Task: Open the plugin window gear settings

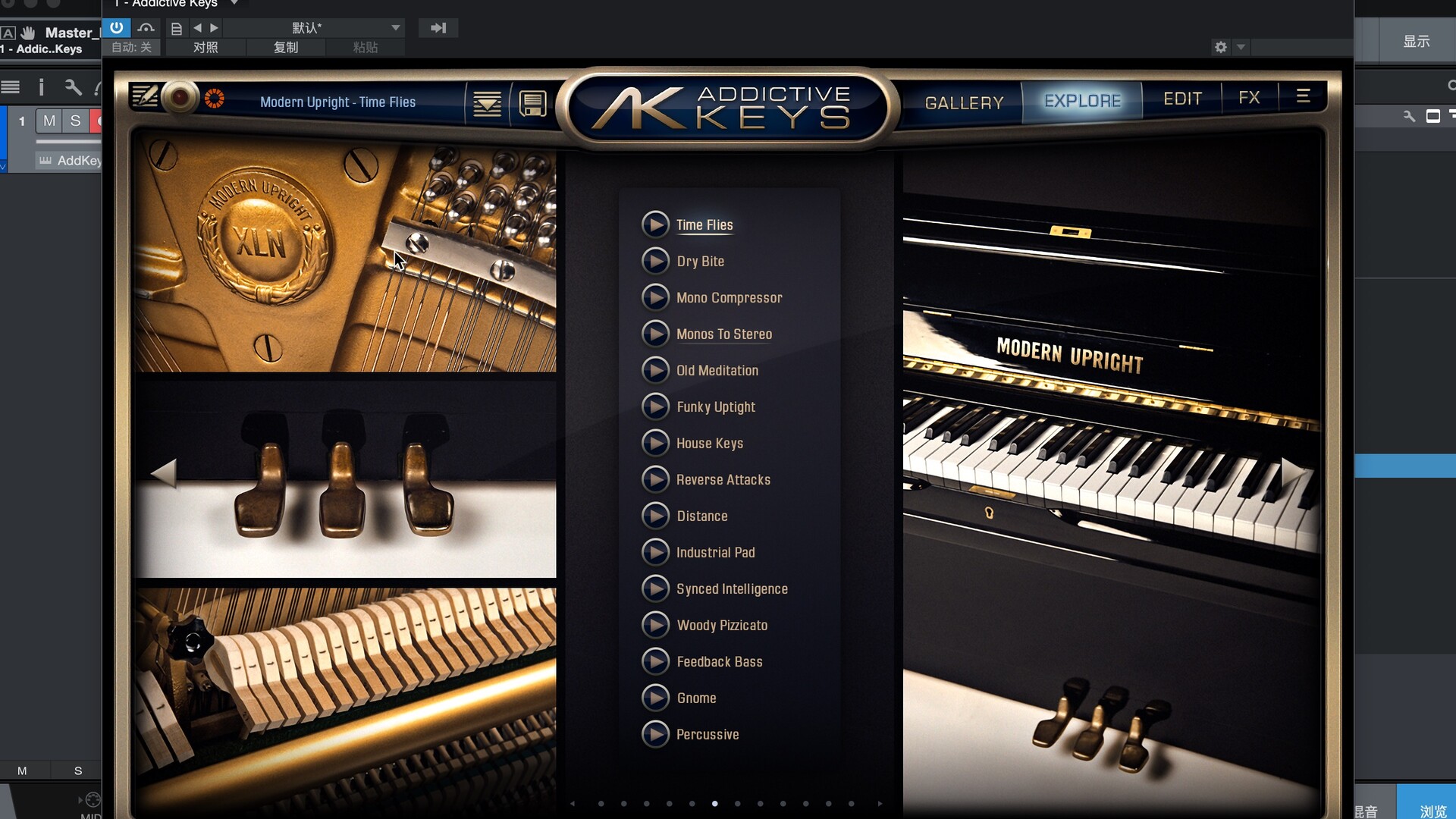Action: tap(1221, 47)
